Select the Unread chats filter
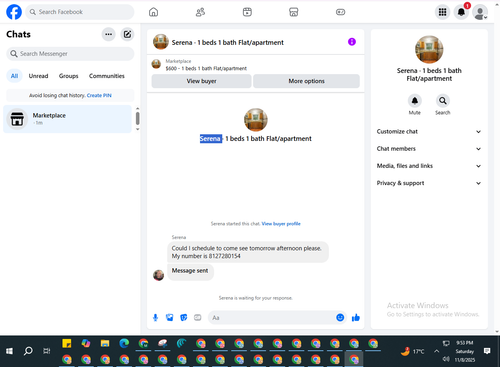This screenshot has height=367, width=500. (x=38, y=76)
